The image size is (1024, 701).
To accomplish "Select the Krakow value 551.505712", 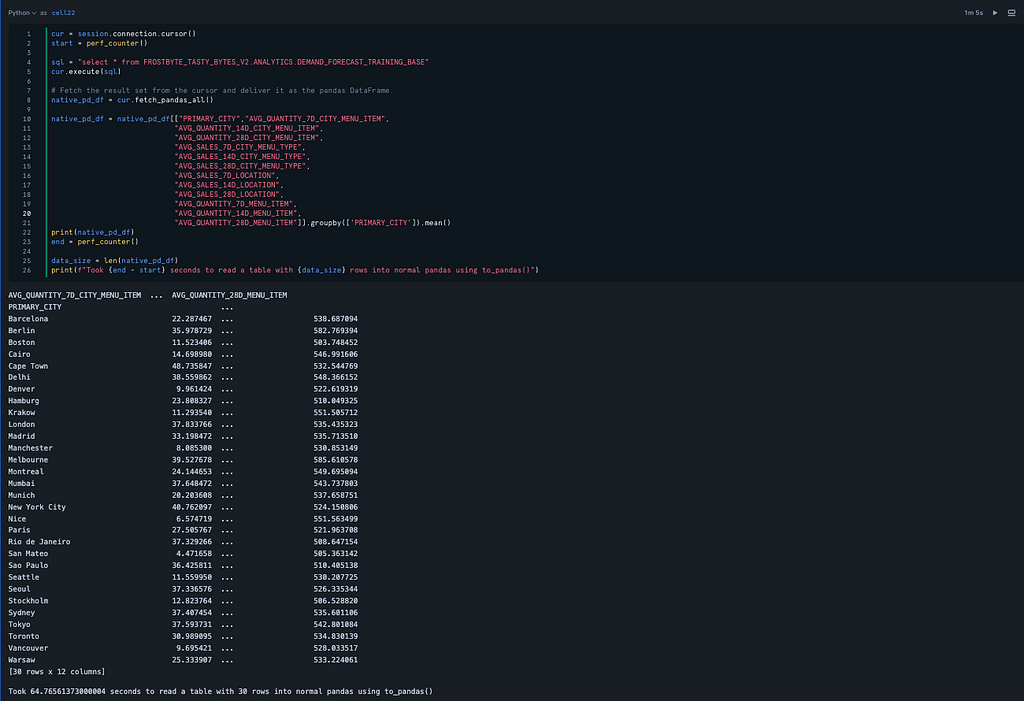I will tap(335, 413).
